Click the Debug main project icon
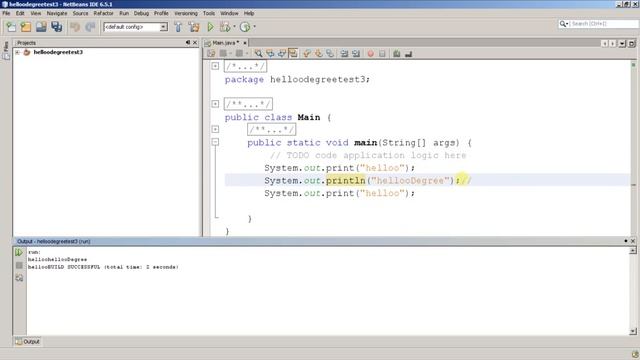This screenshot has width=640, height=360. 225,27
